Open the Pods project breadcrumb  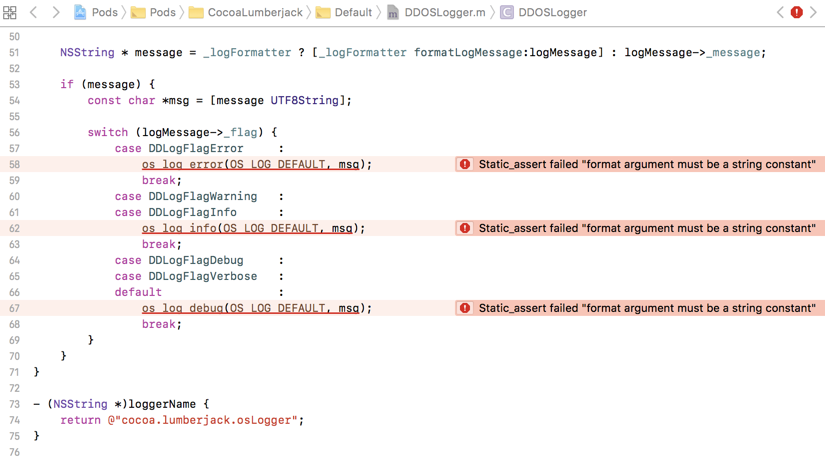point(96,12)
